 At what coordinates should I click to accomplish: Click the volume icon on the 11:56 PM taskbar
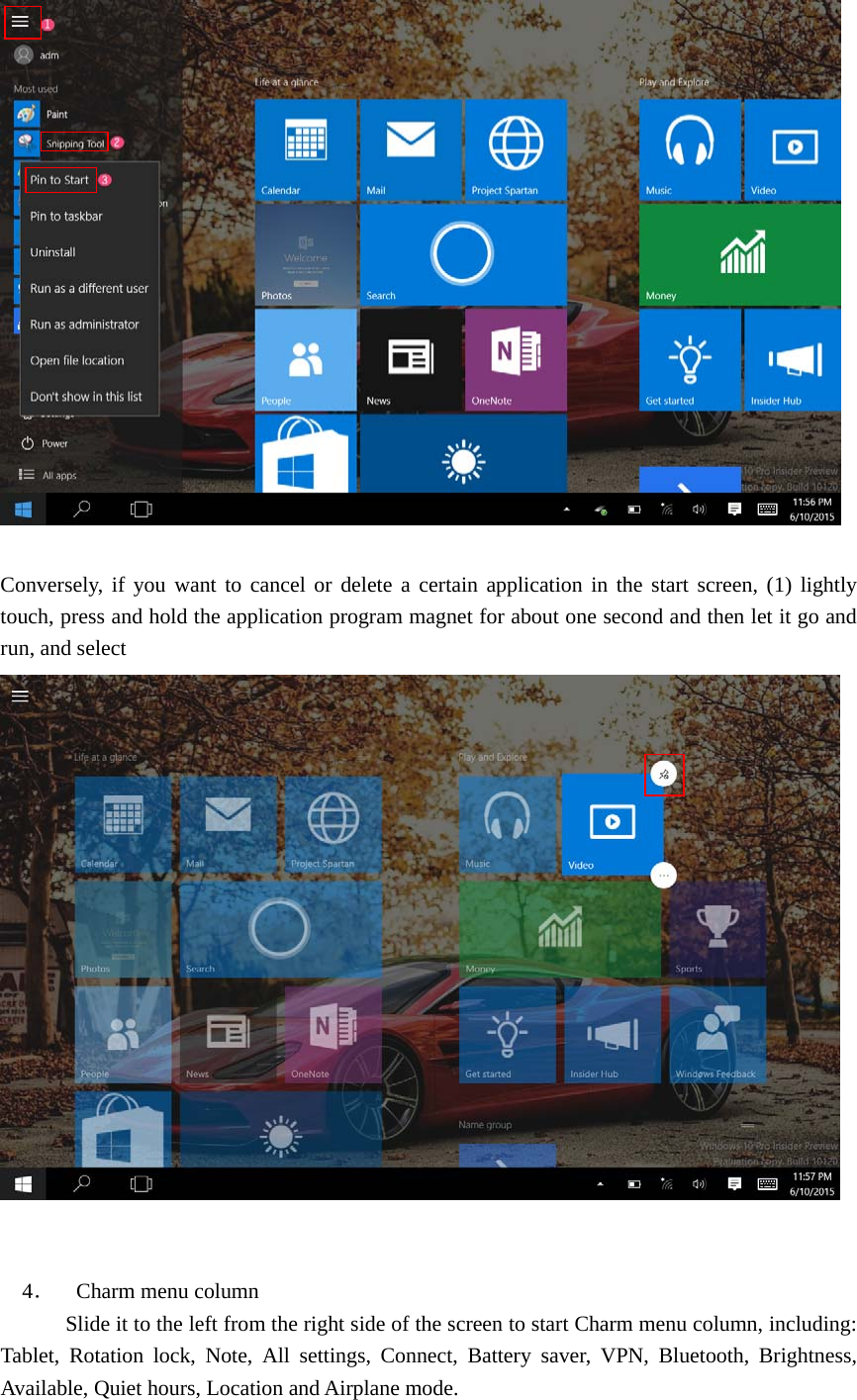click(699, 510)
